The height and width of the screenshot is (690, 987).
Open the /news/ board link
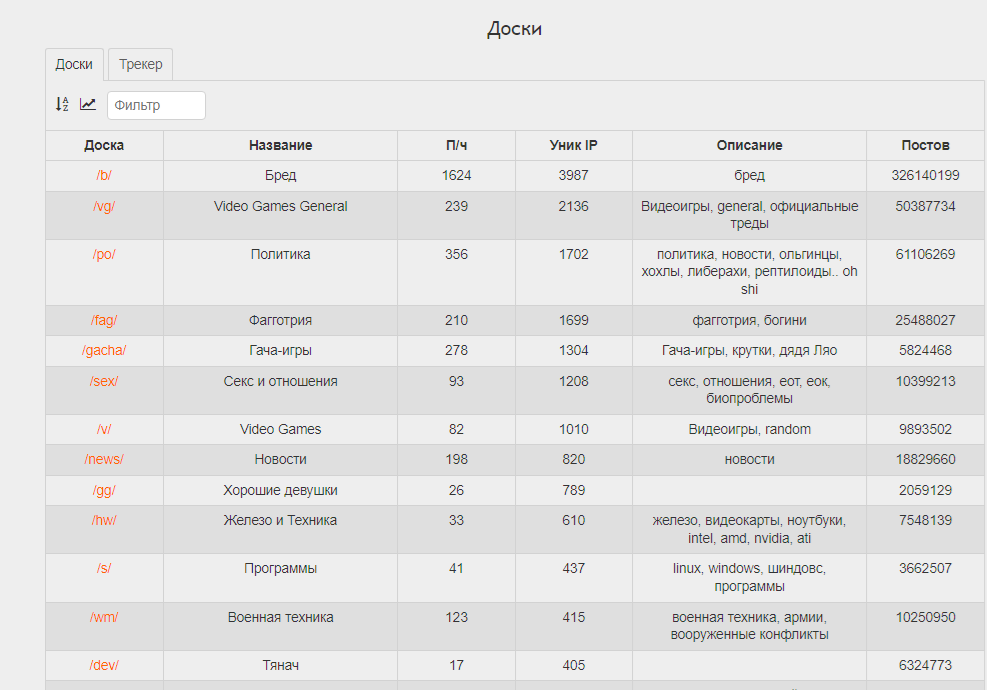pyautogui.click(x=104, y=459)
